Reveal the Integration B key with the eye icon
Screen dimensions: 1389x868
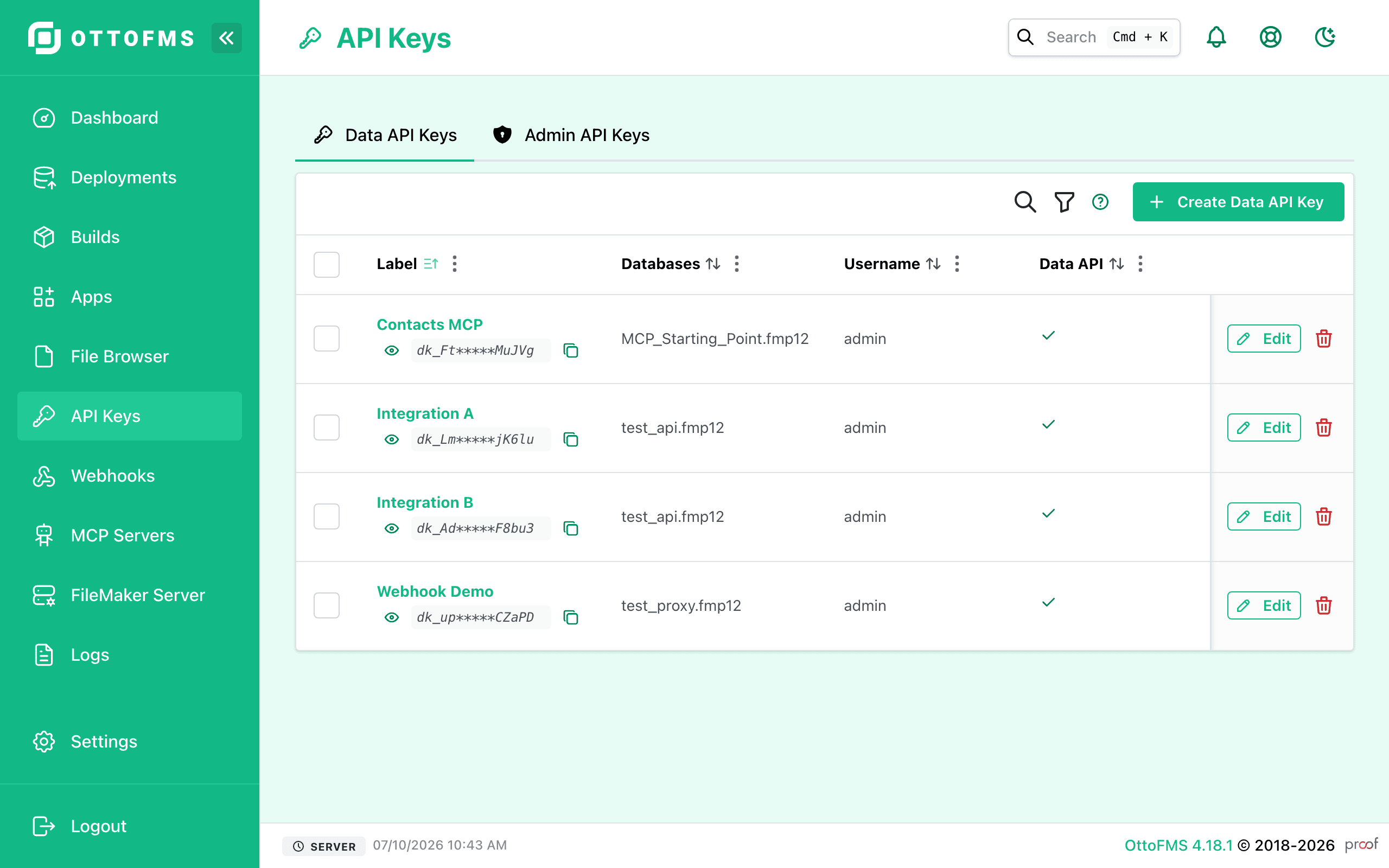coord(391,528)
